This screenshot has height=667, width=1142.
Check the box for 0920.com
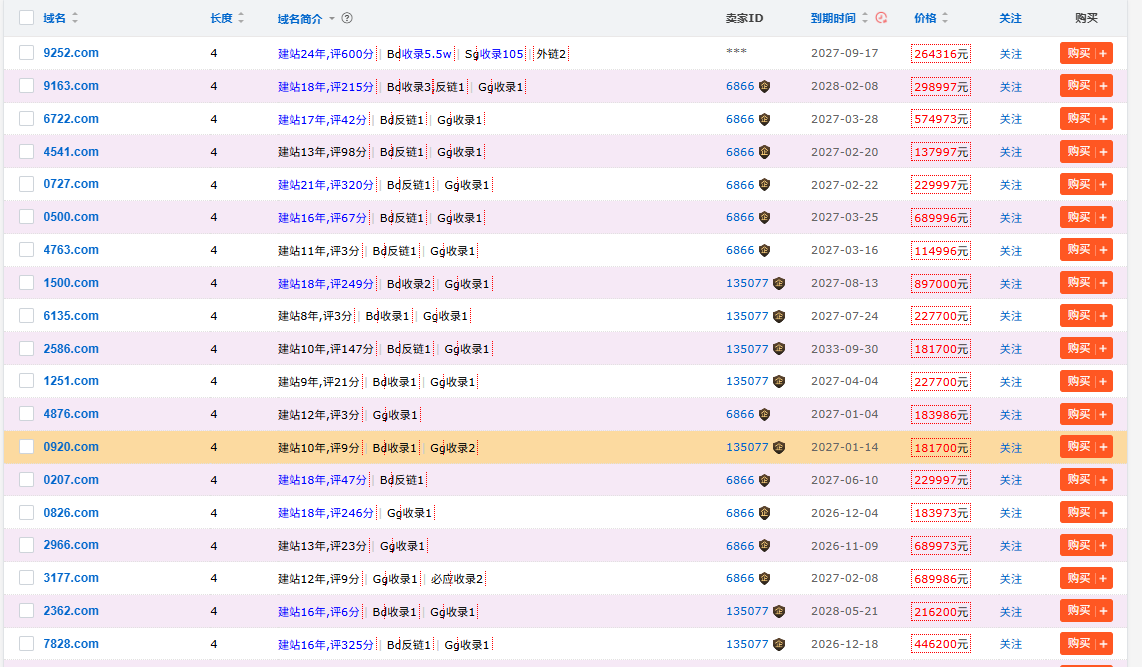click(x=26, y=447)
